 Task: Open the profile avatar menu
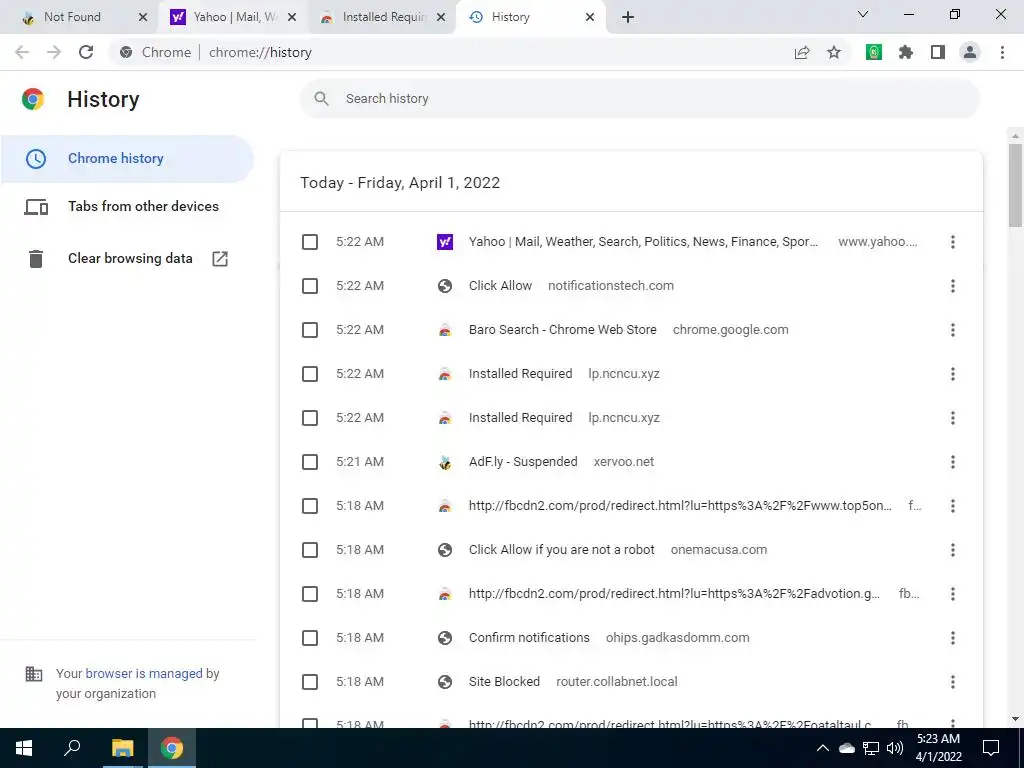pos(970,52)
